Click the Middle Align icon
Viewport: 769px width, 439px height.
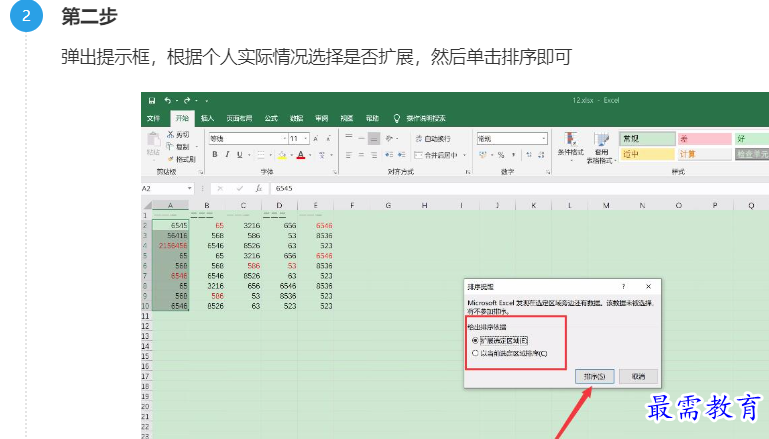click(361, 138)
